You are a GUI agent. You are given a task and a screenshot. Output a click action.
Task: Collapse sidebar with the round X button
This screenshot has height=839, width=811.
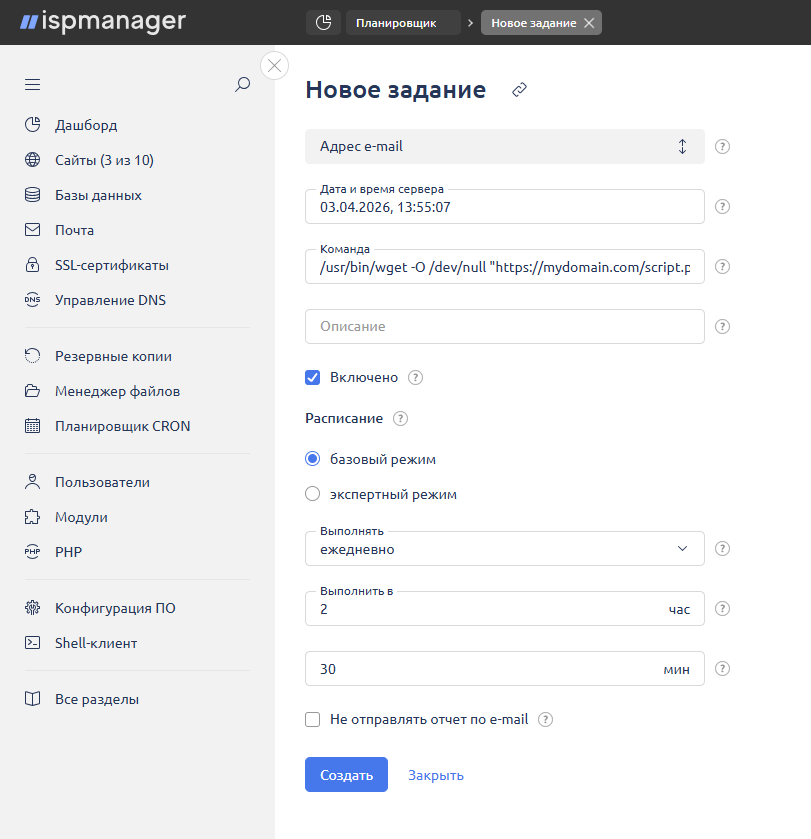(274, 66)
